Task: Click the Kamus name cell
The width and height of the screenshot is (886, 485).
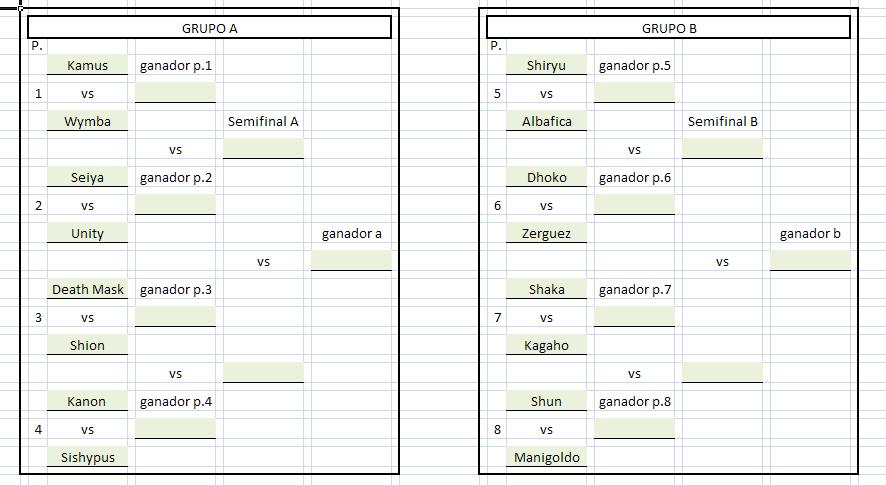Action: tap(87, 65)
